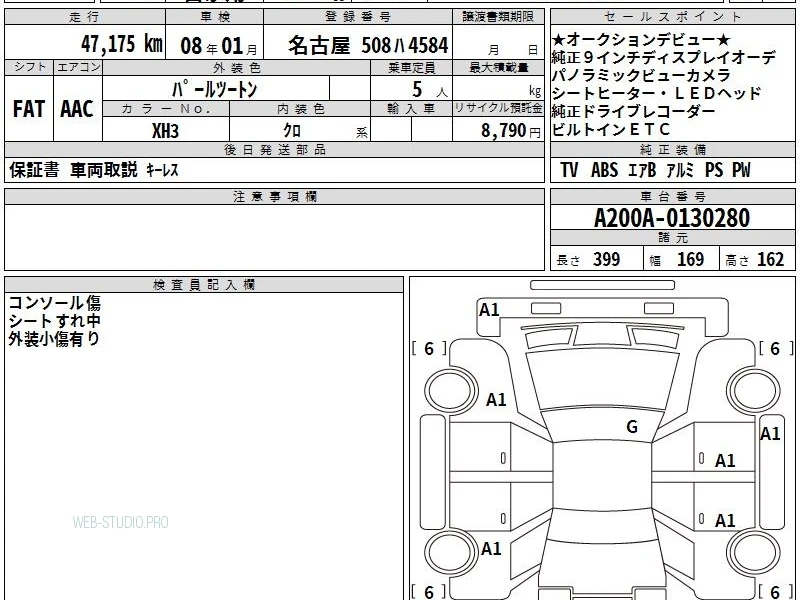Select 'エアB' in genuine equipment
800x600 pixels.
641,170
